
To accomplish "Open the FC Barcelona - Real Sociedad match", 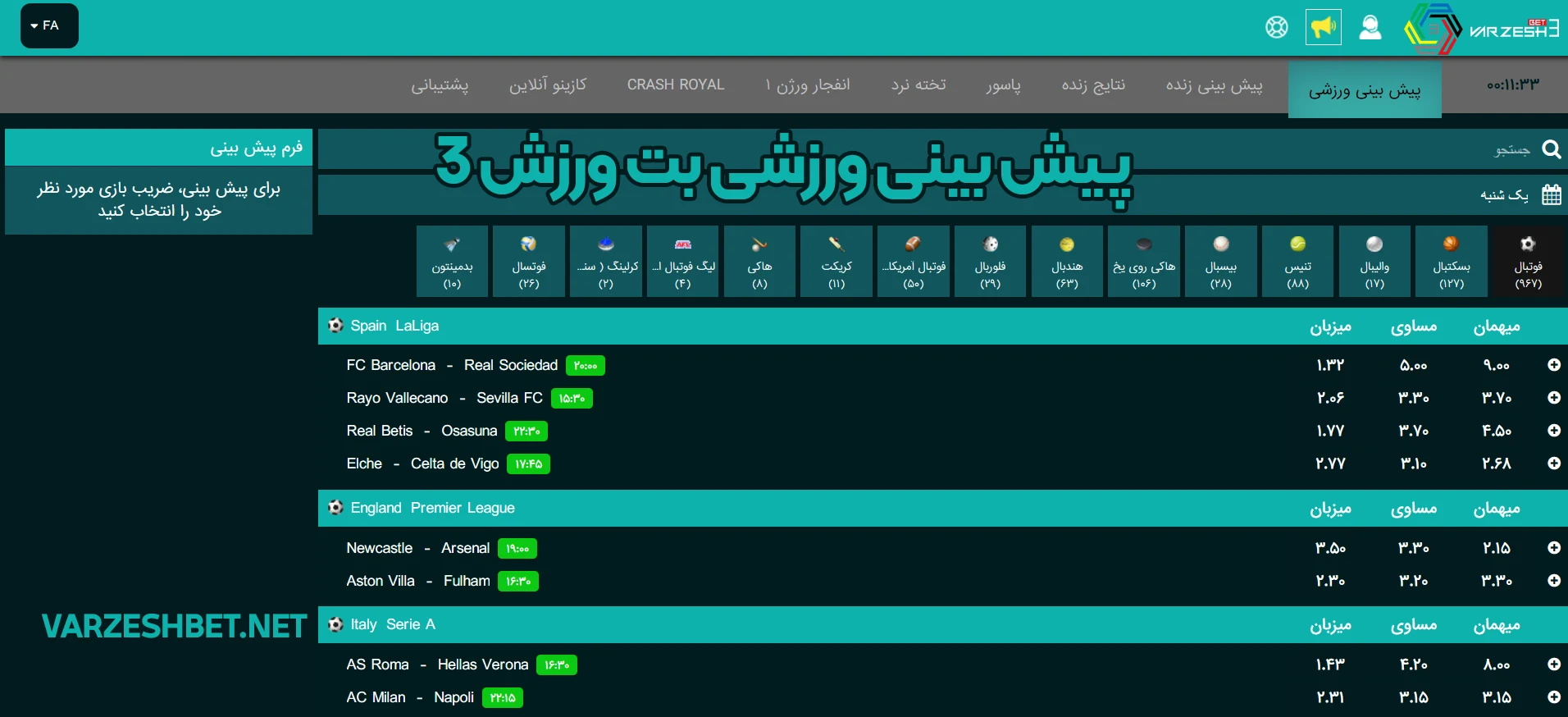I will [x=452, y=365].
